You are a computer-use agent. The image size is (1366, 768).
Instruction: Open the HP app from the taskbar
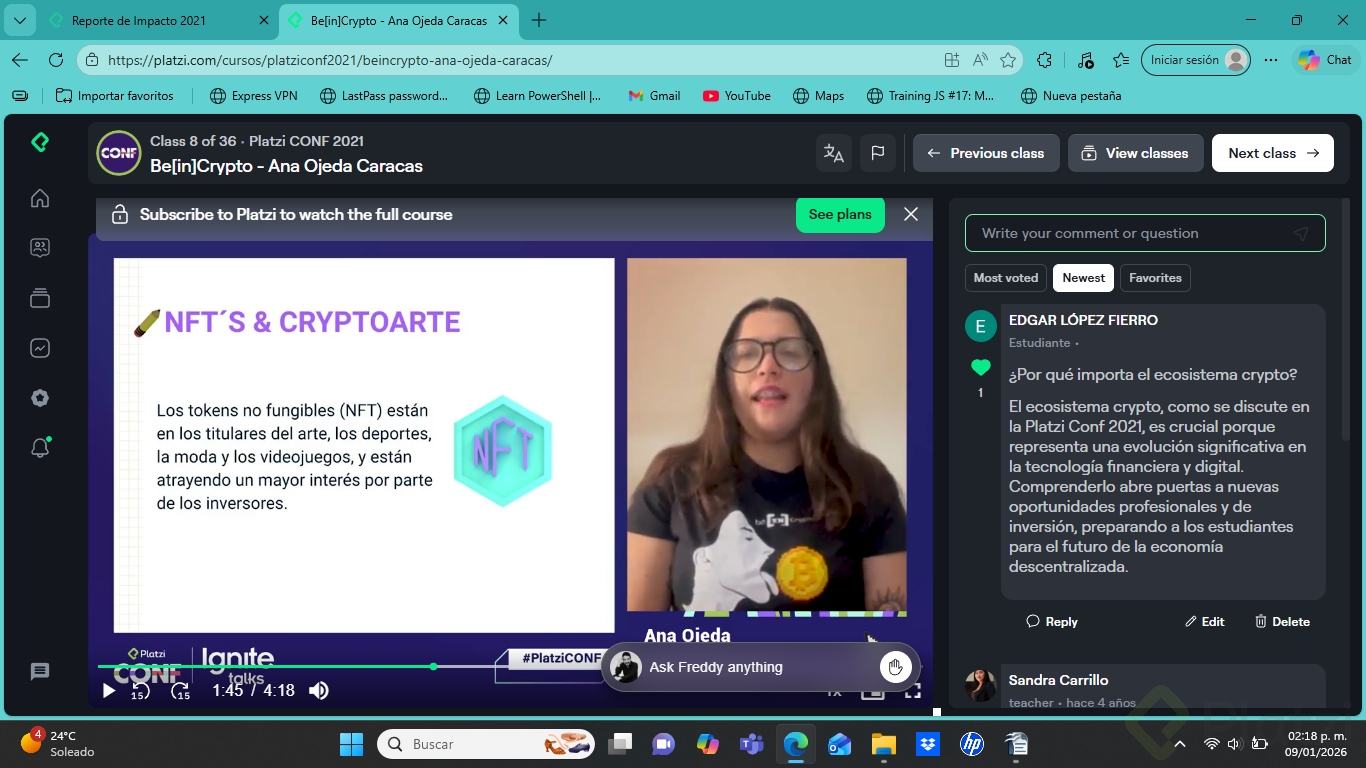pos(972,744)
